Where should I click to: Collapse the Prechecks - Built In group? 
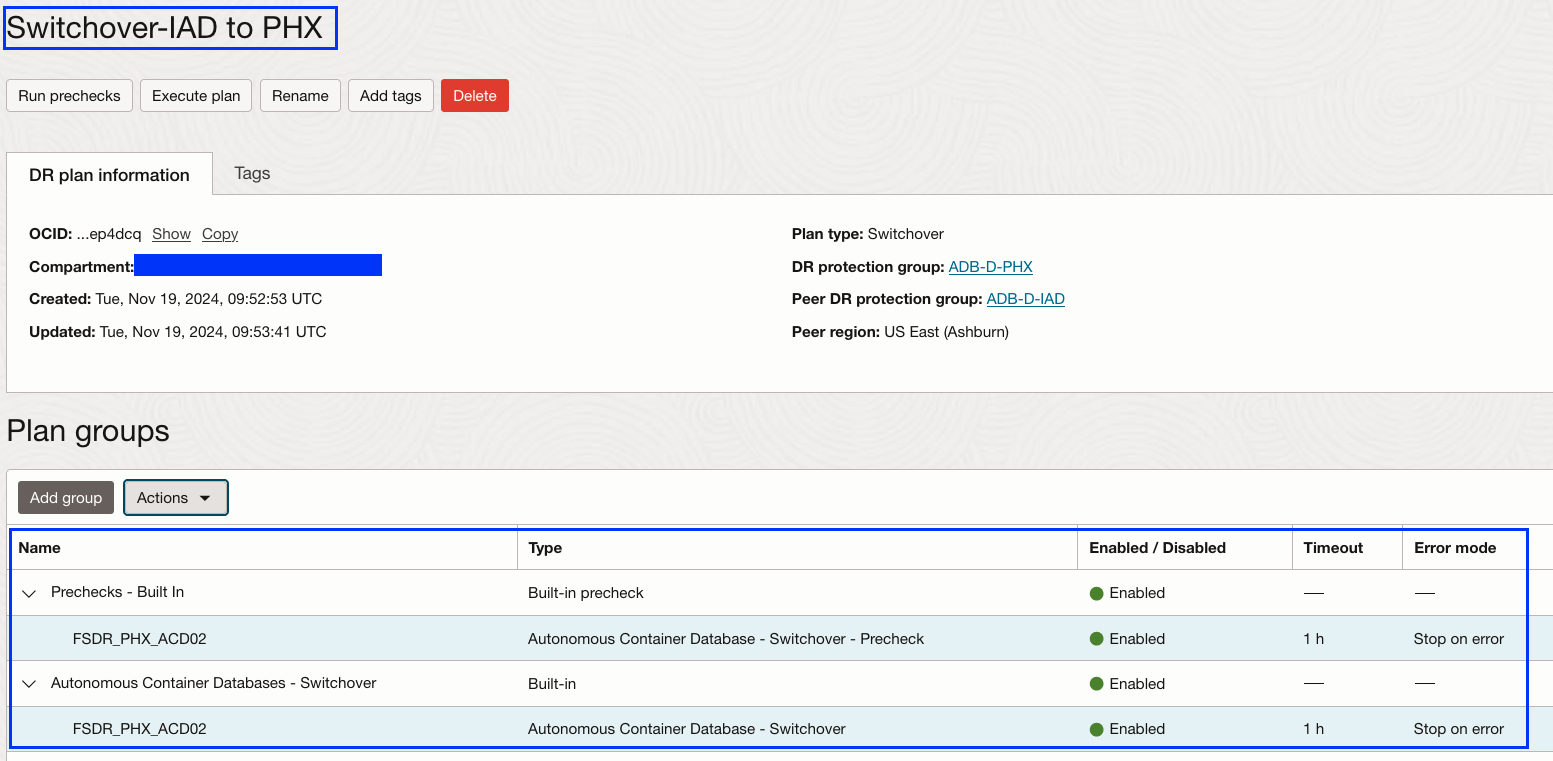29,593
